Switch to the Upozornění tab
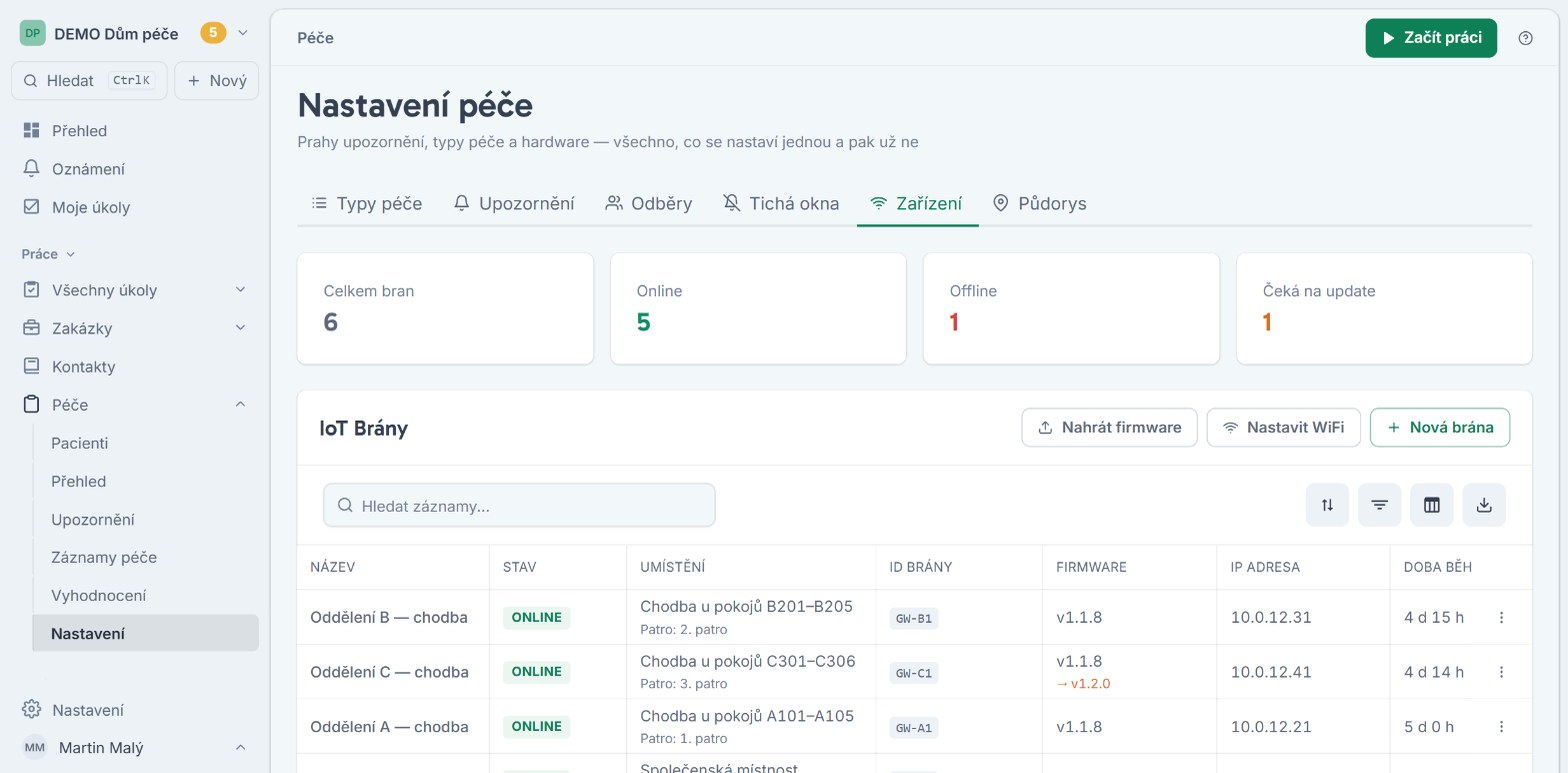 click(514, 203)
